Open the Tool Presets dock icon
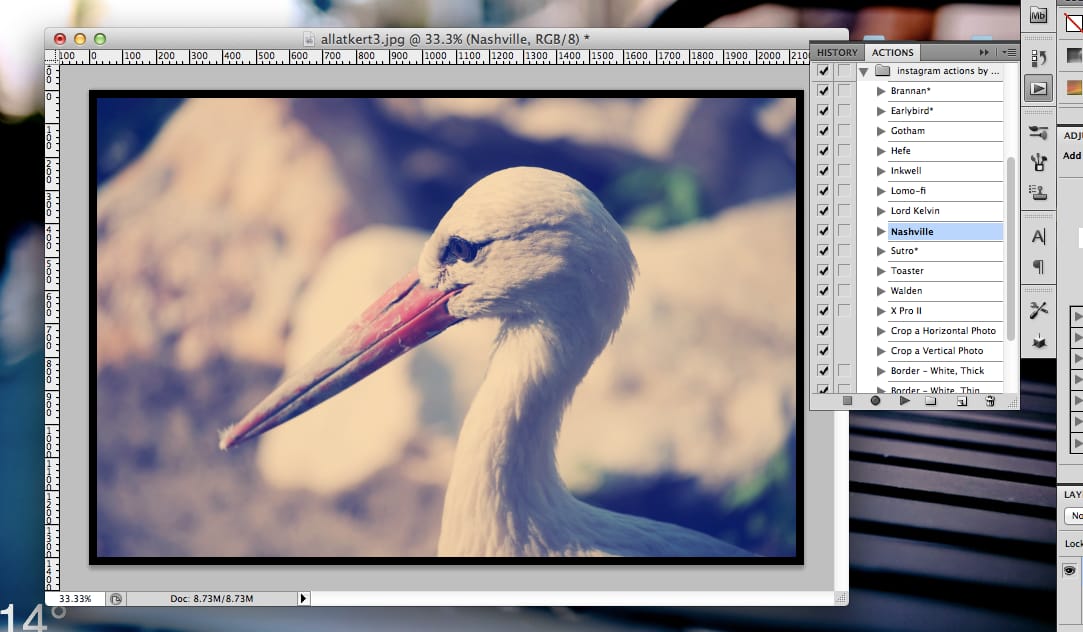The width and height of the screenshot is (1083, 632). point(1038,310)
